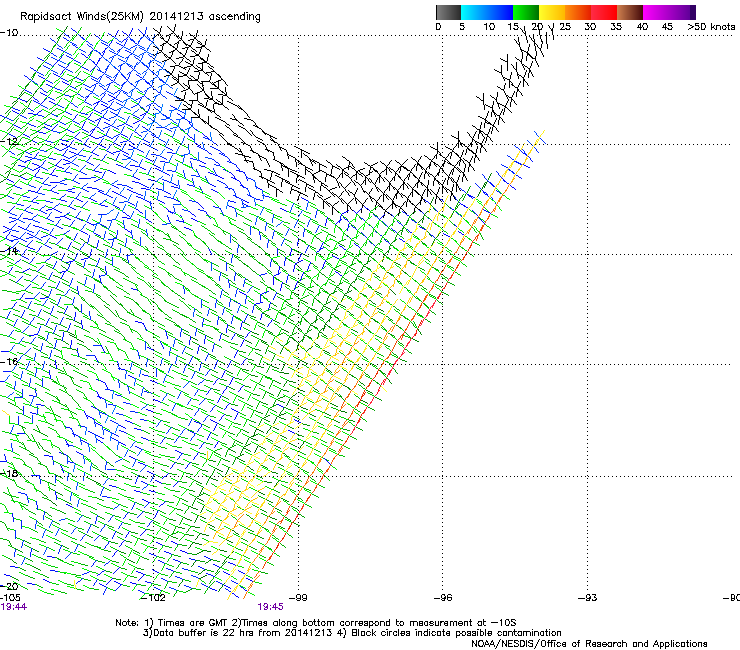The image size is (740, 650).
Task: Click the orange 25–30 knots color bar segment
Action: tap(578, 12)
